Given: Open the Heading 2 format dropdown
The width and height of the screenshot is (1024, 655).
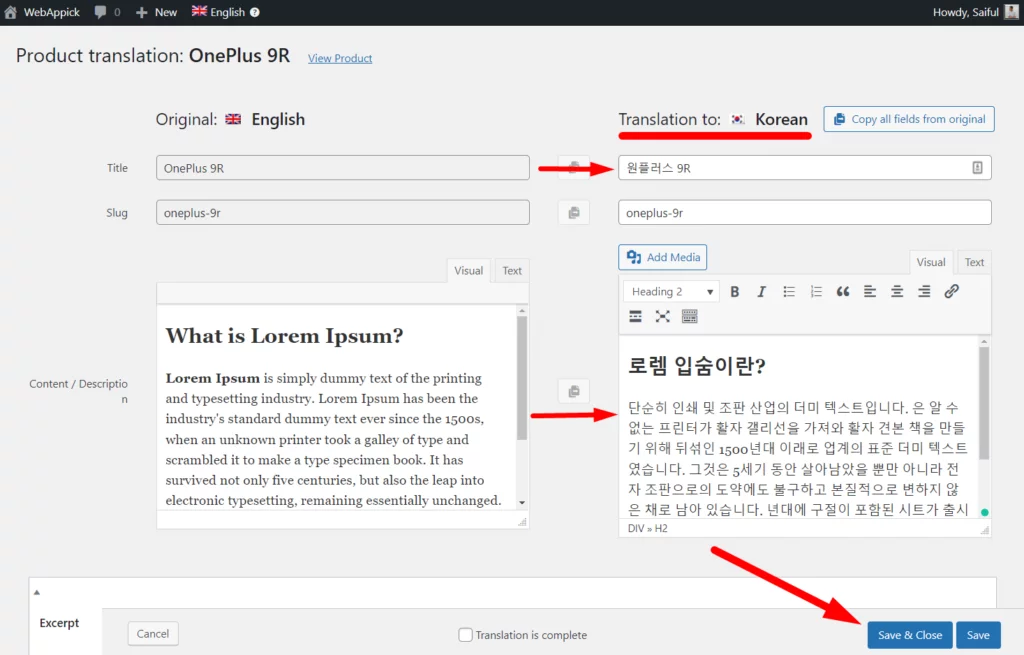Looking at the screenshot, I should [x=671, y=291].
